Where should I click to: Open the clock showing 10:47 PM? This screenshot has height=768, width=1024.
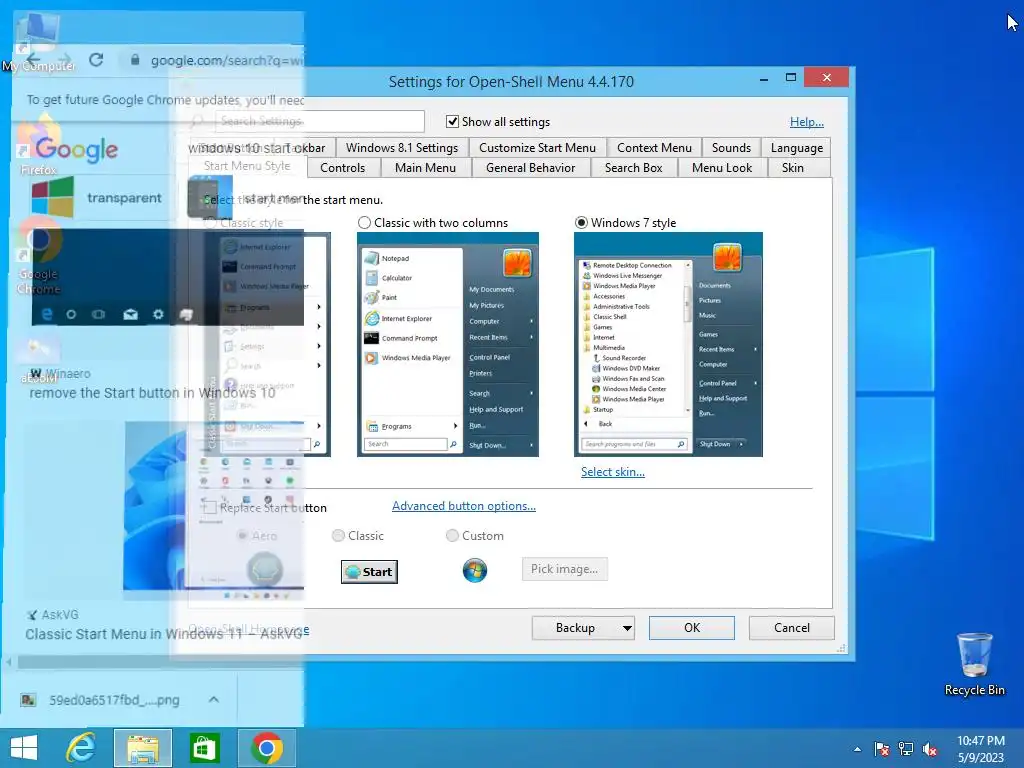(x=980, y=749)
